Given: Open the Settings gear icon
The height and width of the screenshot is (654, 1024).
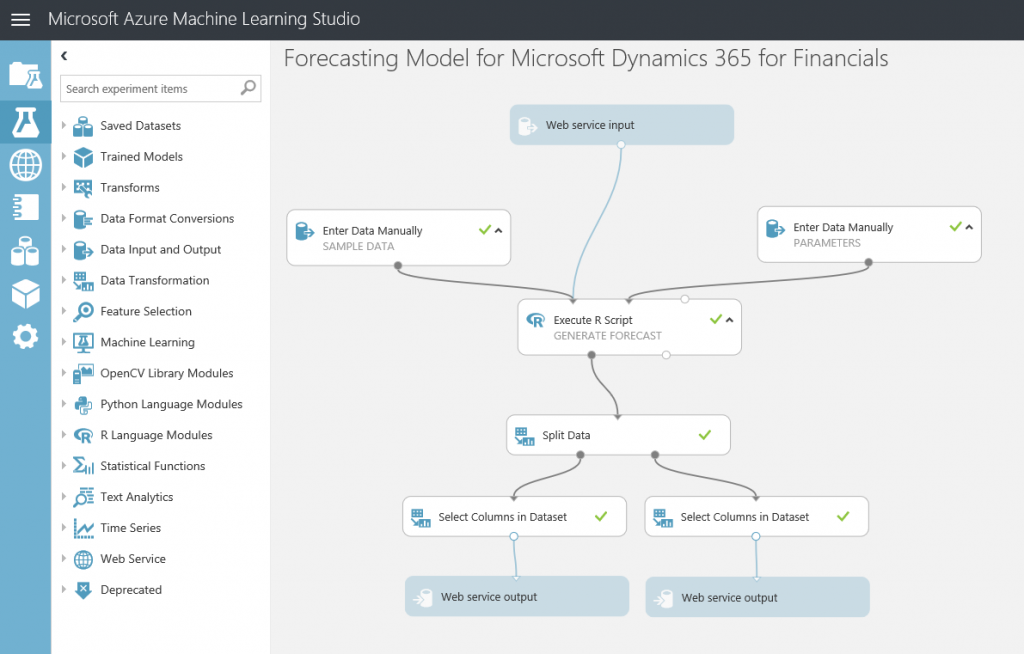Looking at the screenshot, I should tap(25, 337).
